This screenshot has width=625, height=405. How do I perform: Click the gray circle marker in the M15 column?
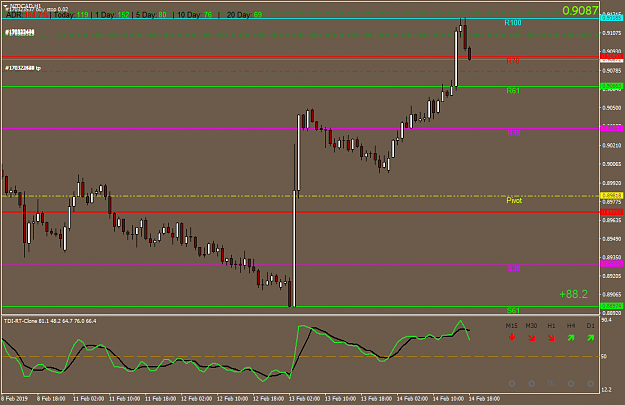512,383
